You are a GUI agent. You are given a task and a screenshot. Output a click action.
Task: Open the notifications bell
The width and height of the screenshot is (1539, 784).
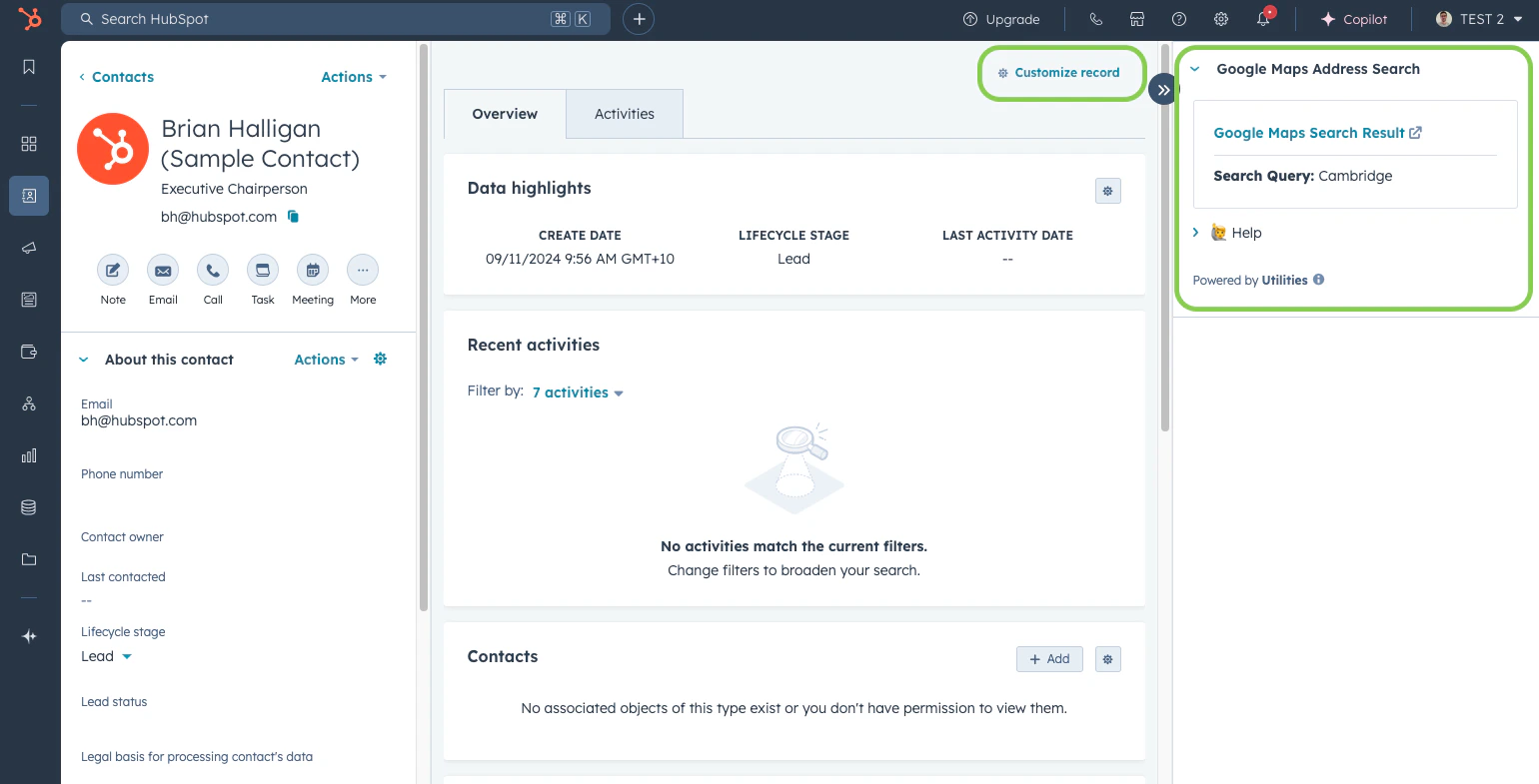coord(1264,19)
